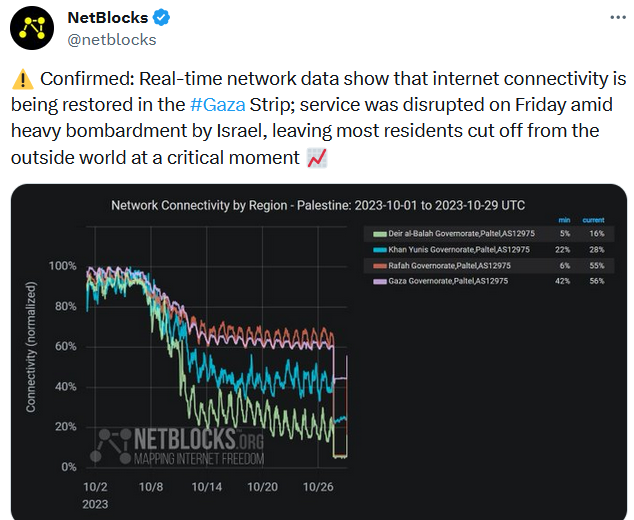Click the 10/26 date on the x-axis
Viewport: 634px width, 520px height.
point(319,486)
